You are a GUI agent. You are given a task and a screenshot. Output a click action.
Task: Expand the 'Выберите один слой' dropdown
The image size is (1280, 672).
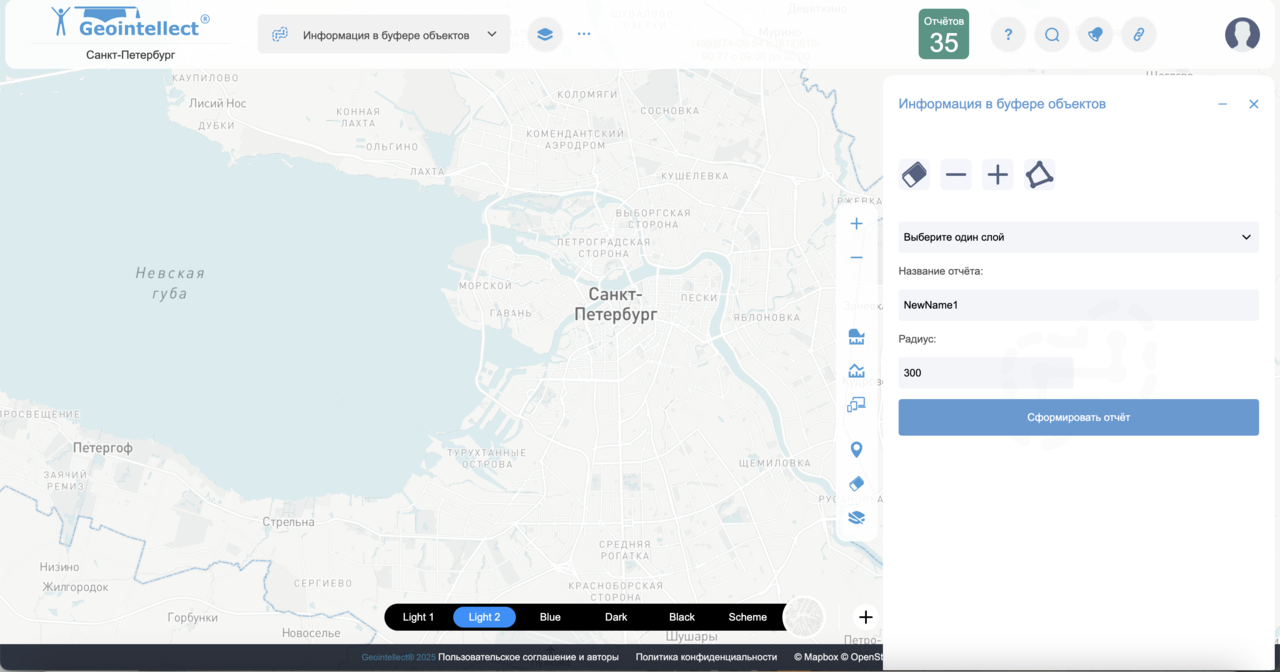pos(1078,237)
